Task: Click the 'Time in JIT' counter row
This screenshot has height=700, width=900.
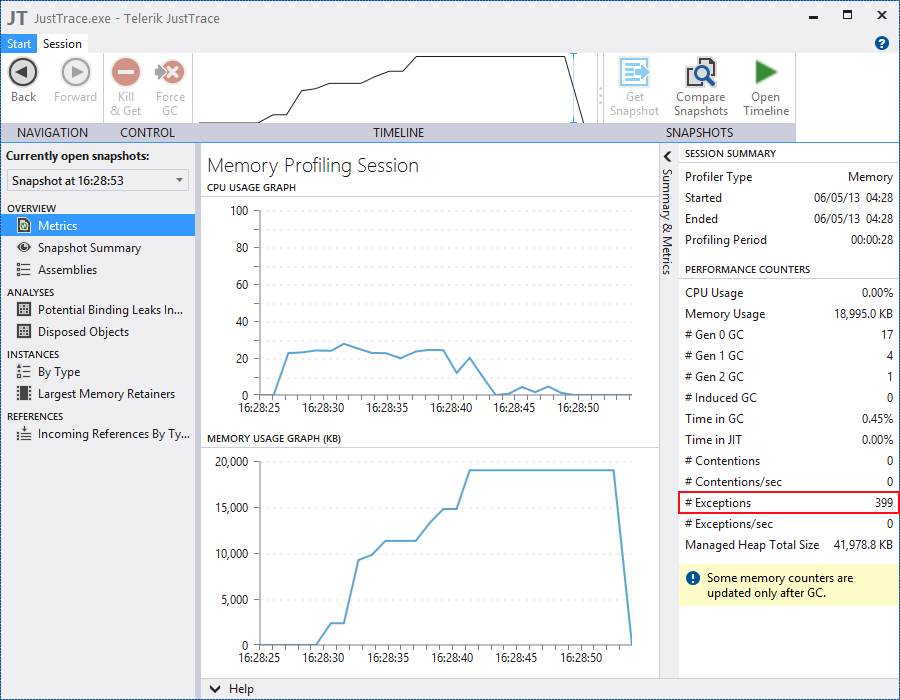Action: (x=789, y=440)
